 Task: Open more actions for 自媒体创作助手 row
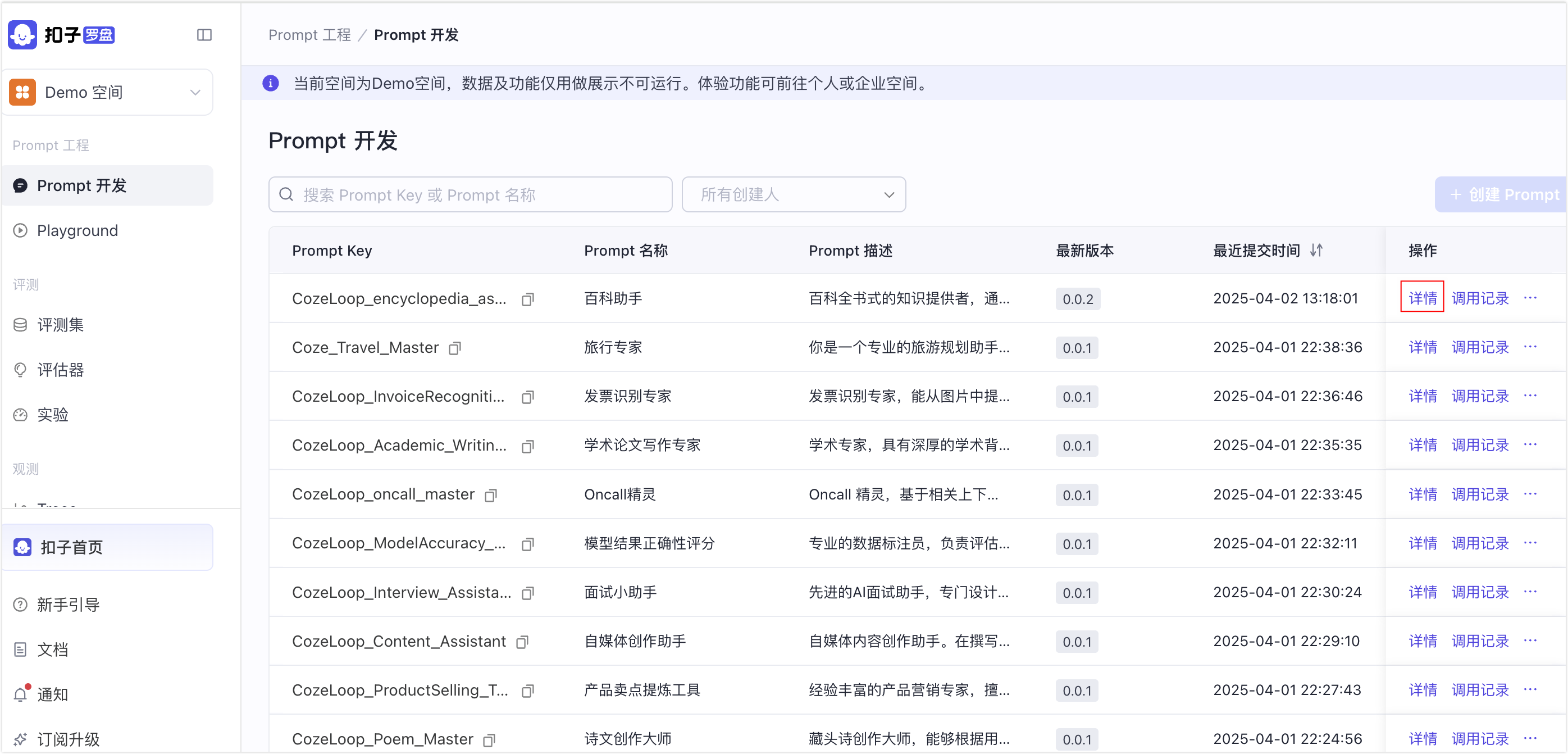tap(1530, 641)
